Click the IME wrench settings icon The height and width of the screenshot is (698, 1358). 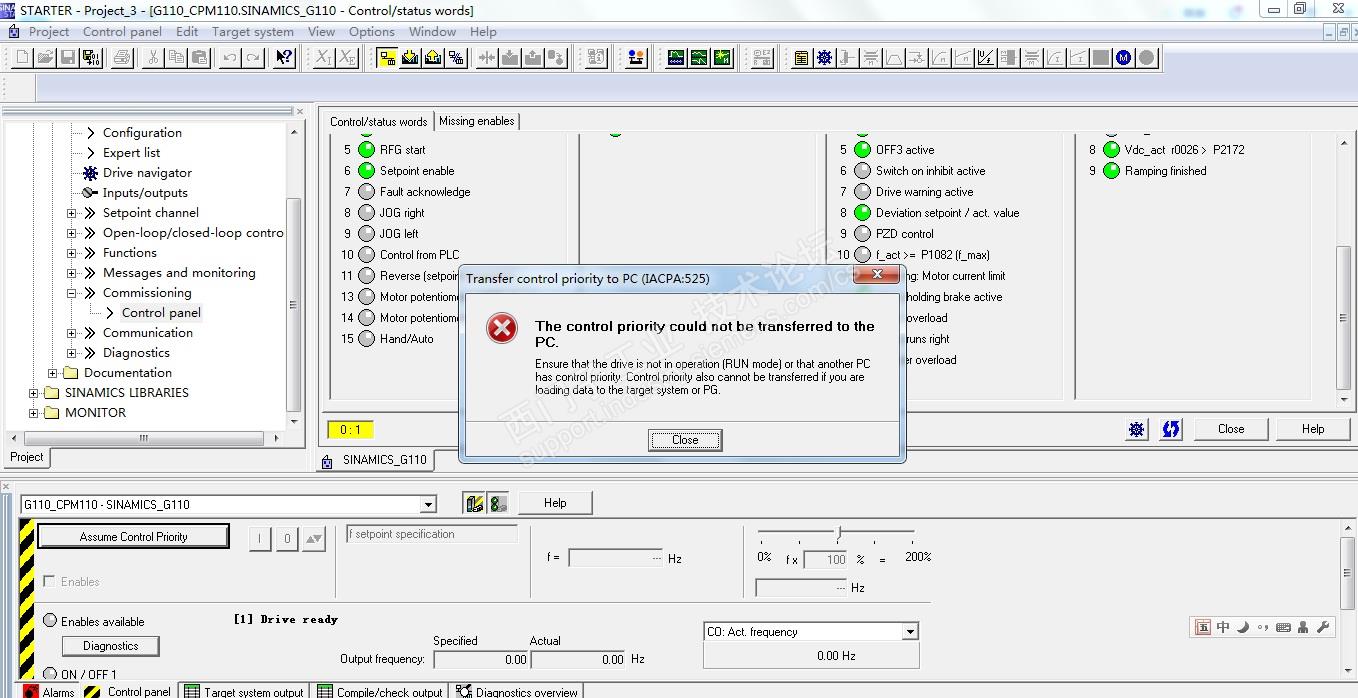[x=1322, y=627]
